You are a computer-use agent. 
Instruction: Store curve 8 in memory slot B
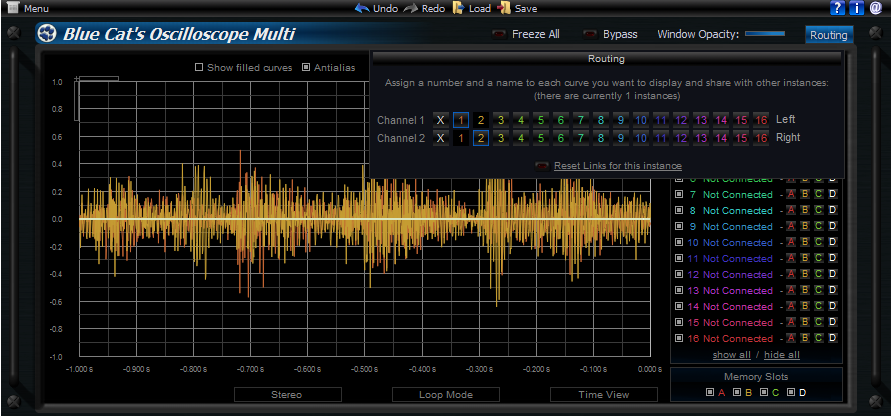click(805, 210)
